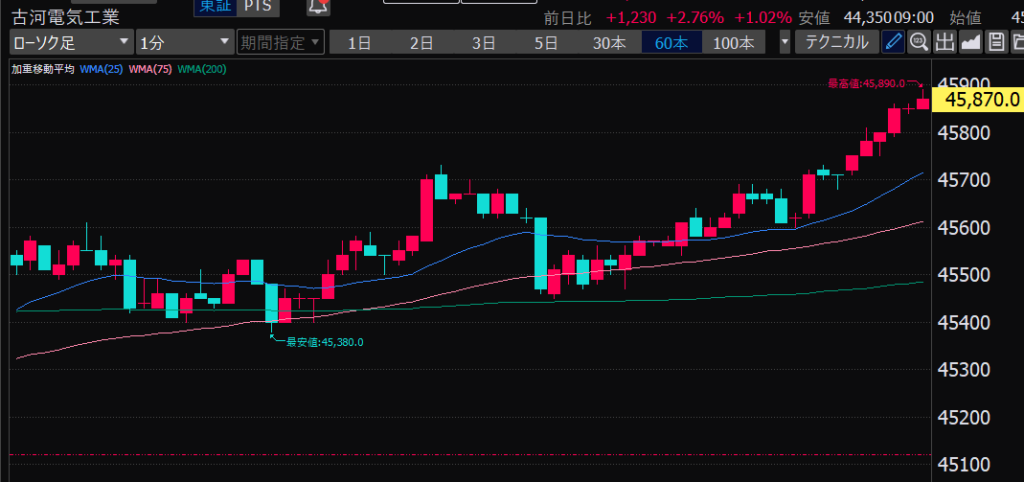Click the alert bell icon
The width and height of the screenshot is (1024, 482).
tap(318, 8)
